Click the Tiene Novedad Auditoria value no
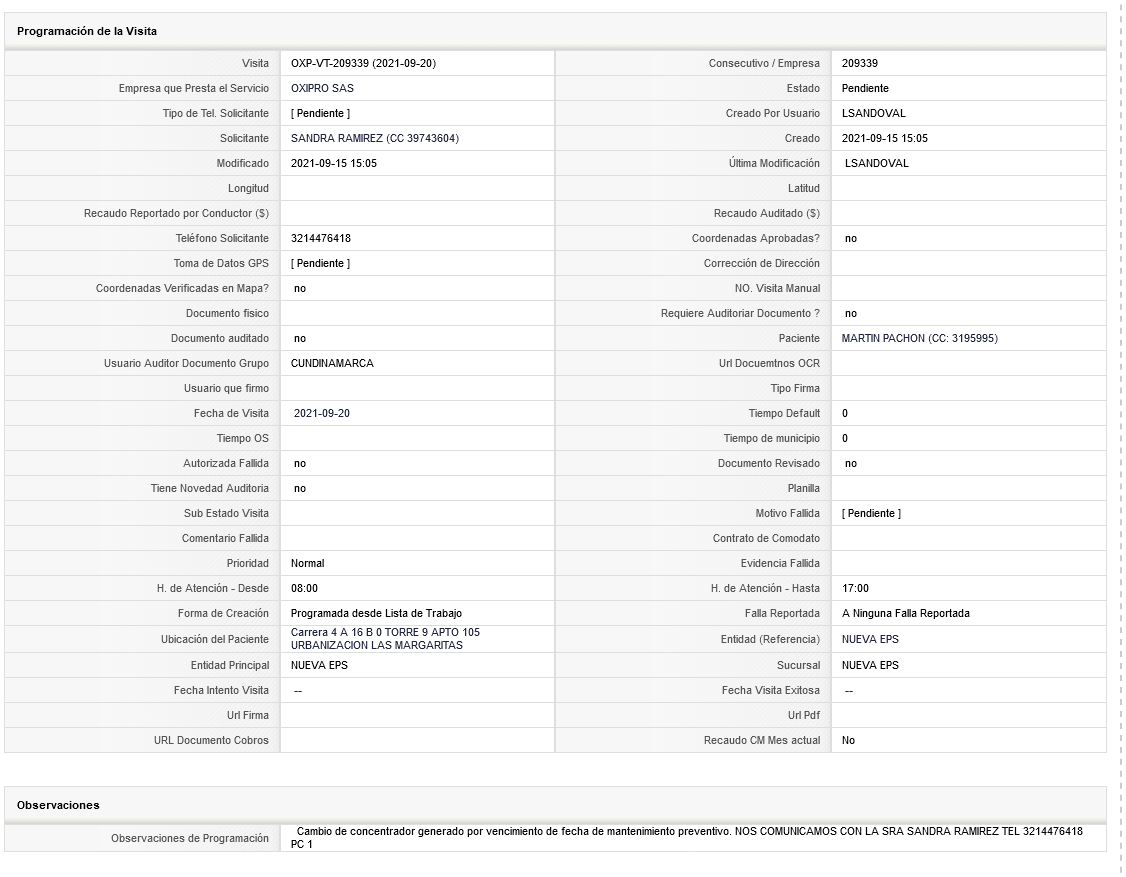 299,488
